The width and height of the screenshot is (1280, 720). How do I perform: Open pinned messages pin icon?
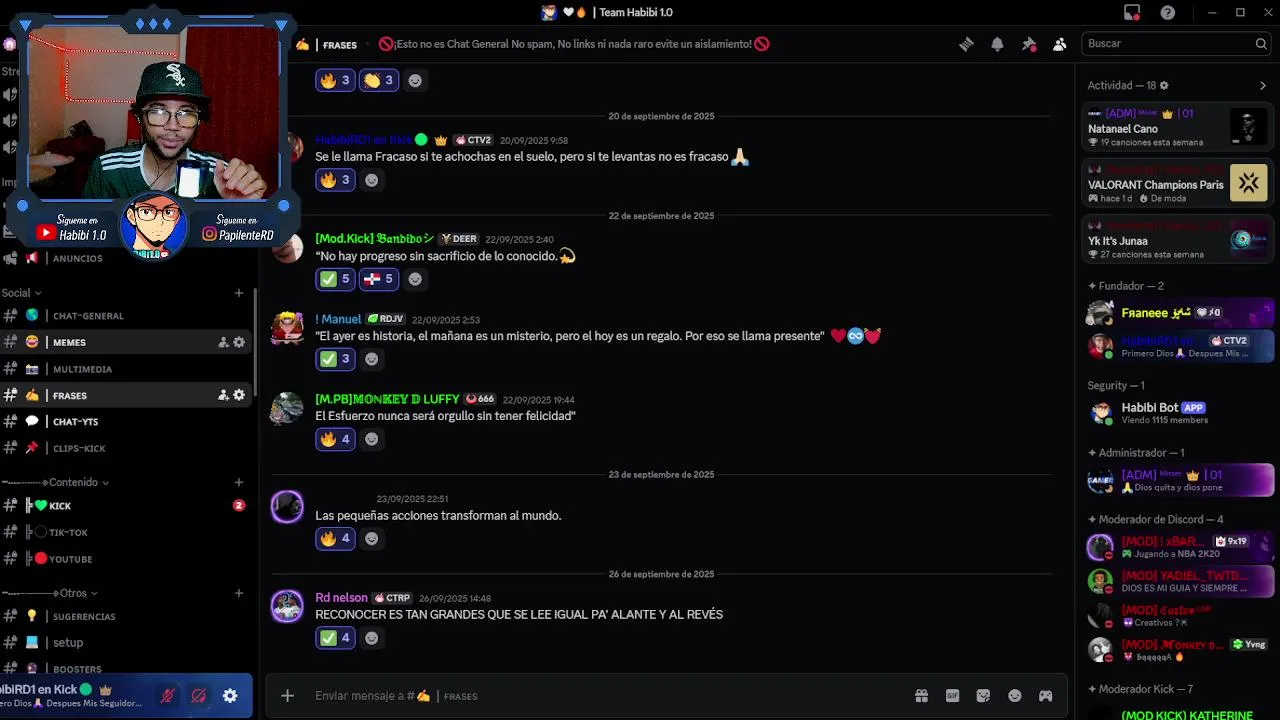click(x=1028, y=44)
